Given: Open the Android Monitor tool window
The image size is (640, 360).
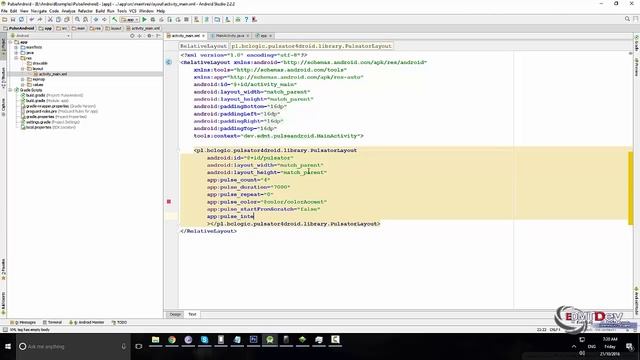Looking at the screenshot, I should click(87, 322).
